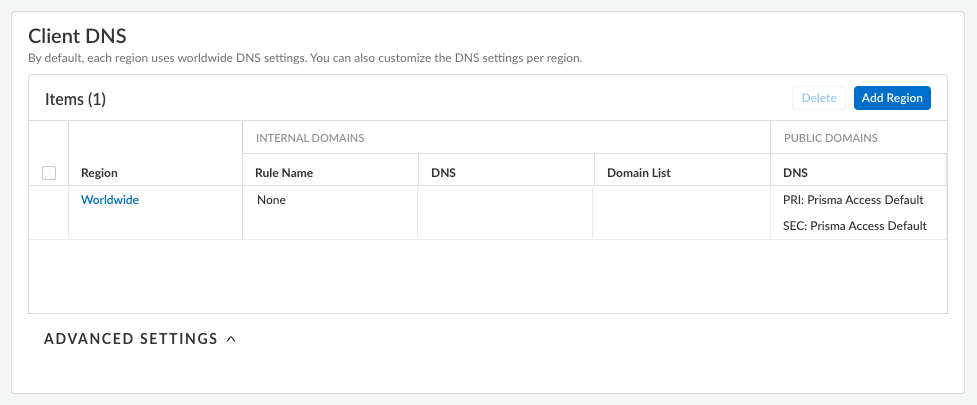Viewport: 977px width, 405px height.
Task: Open the Worldwide region link
Action: (x=110, y=200)
